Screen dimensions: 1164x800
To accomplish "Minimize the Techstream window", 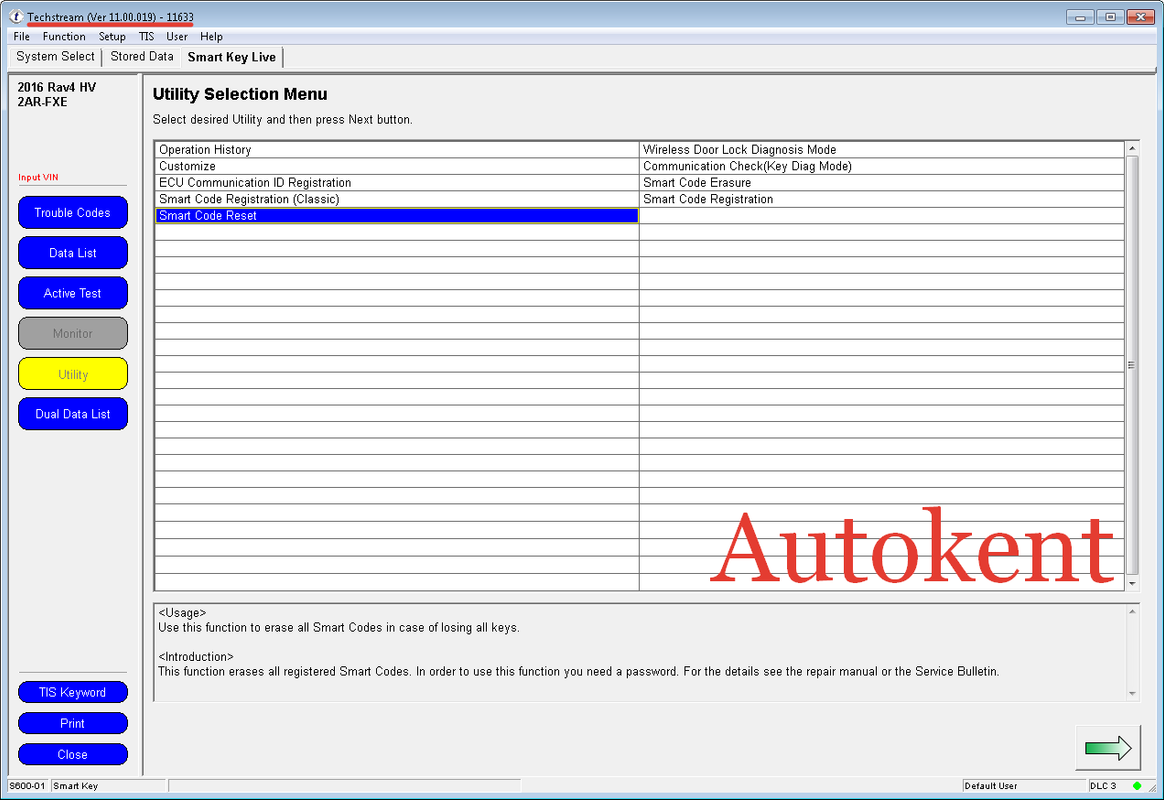I will (1080, 16).
